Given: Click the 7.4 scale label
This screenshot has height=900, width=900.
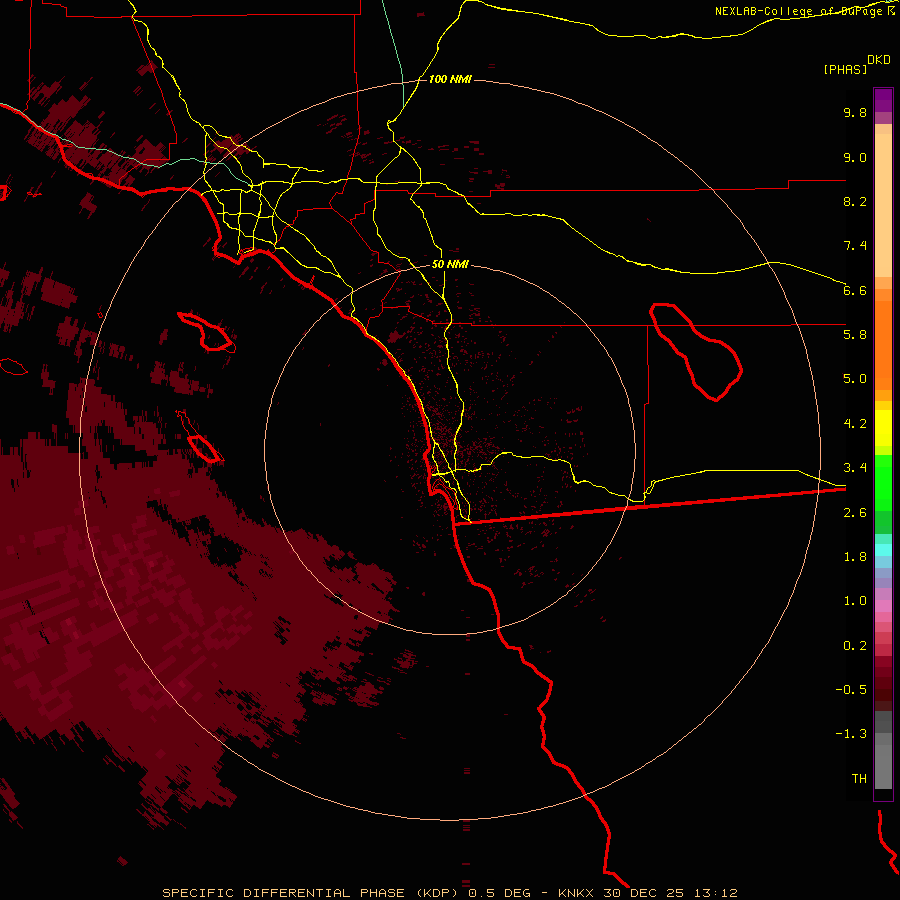Looking at the screenshot, I should [855, 246].
